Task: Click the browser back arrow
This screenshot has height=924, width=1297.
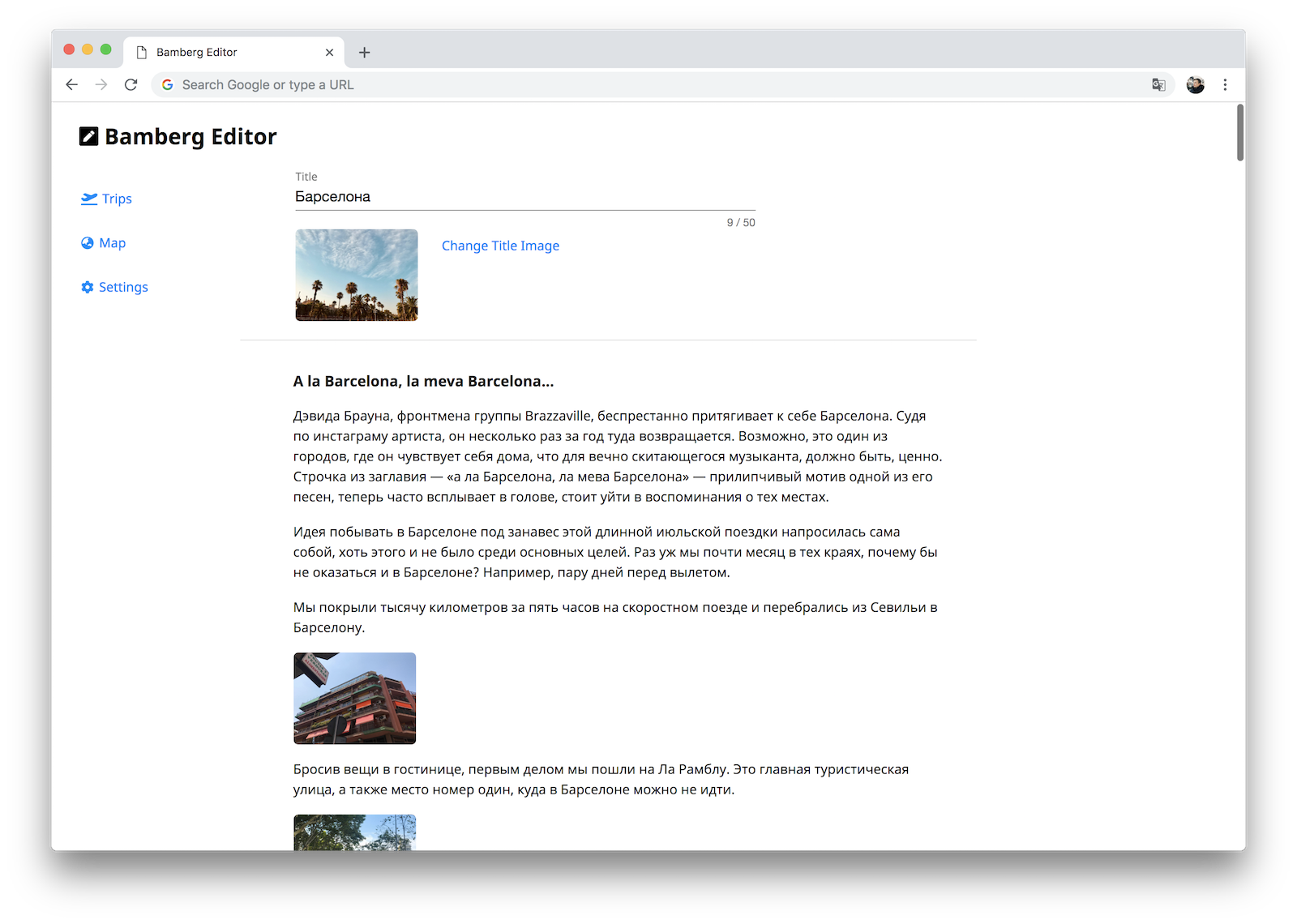Action: coord(72,84)
